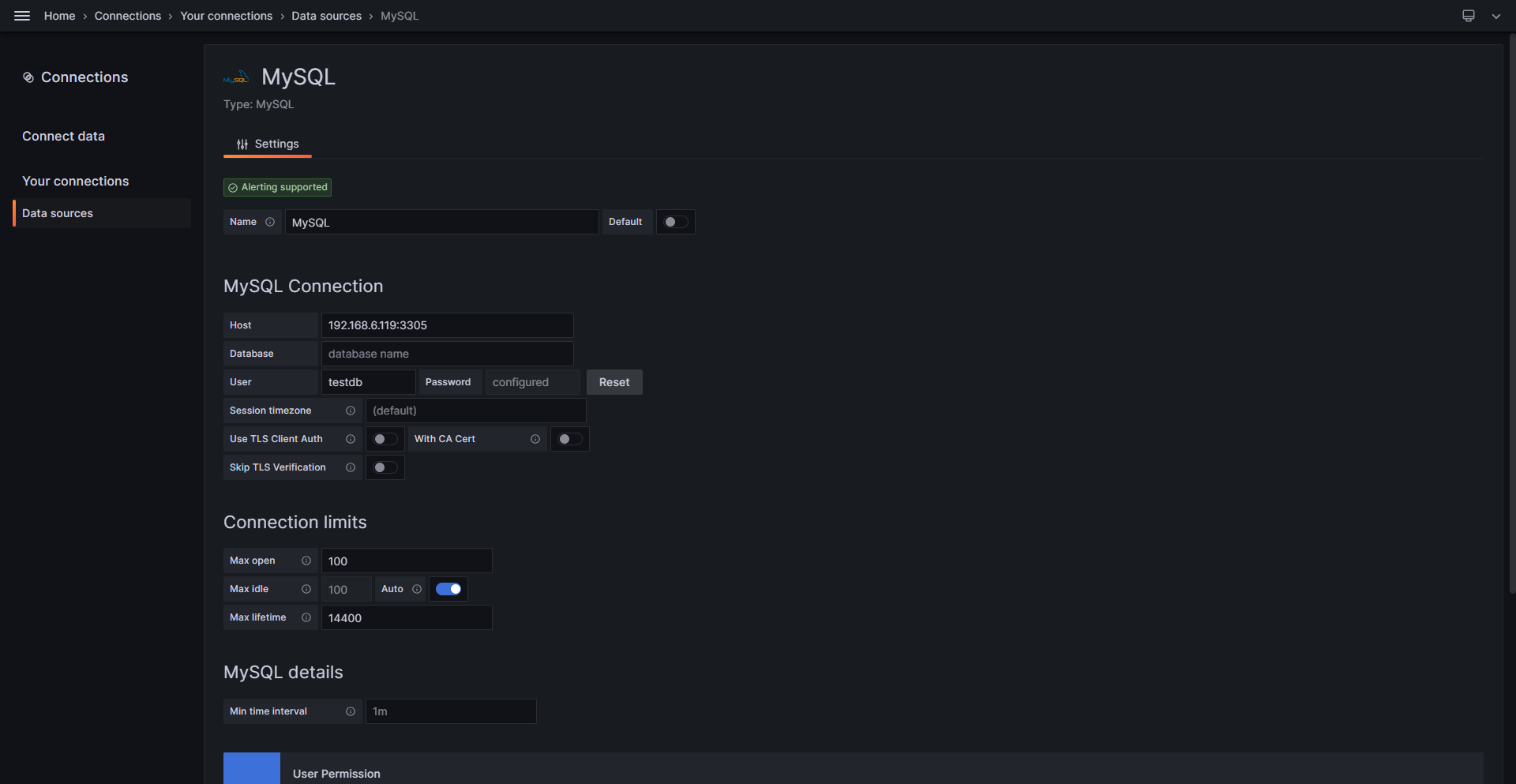The width and height of the screenshot is (1516, 784).
Task: Reset the configured password
Action: (x=614, y=382)
